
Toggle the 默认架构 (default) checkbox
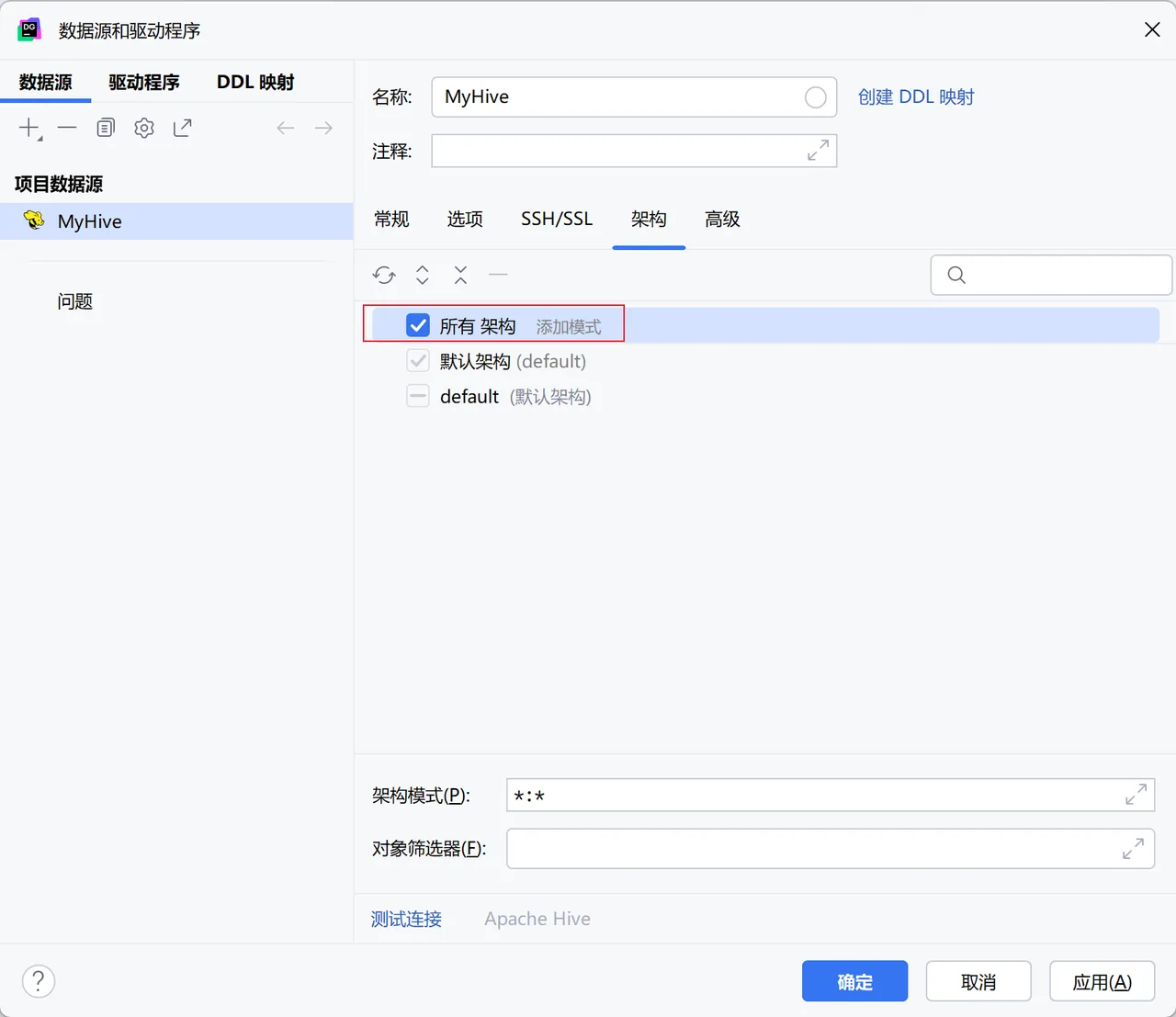pyautogui.click(x=418, y=361)
